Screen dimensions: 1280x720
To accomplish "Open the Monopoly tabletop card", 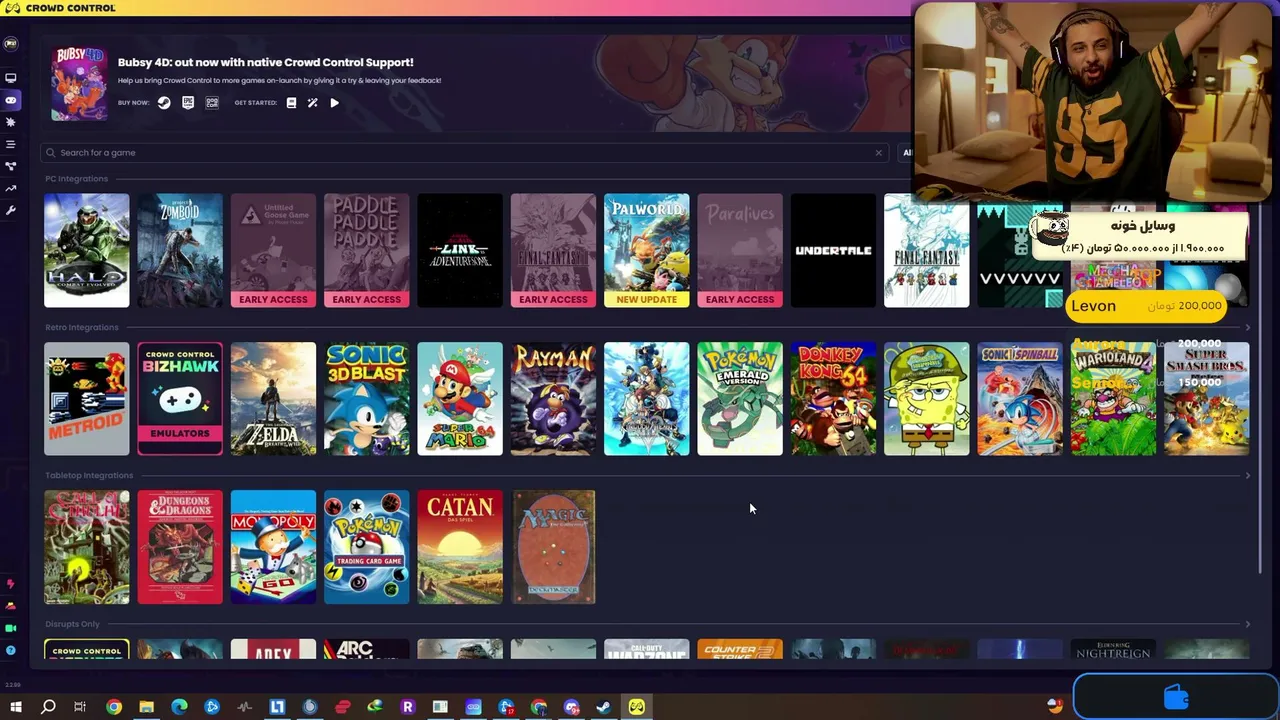I will [273, 547].
